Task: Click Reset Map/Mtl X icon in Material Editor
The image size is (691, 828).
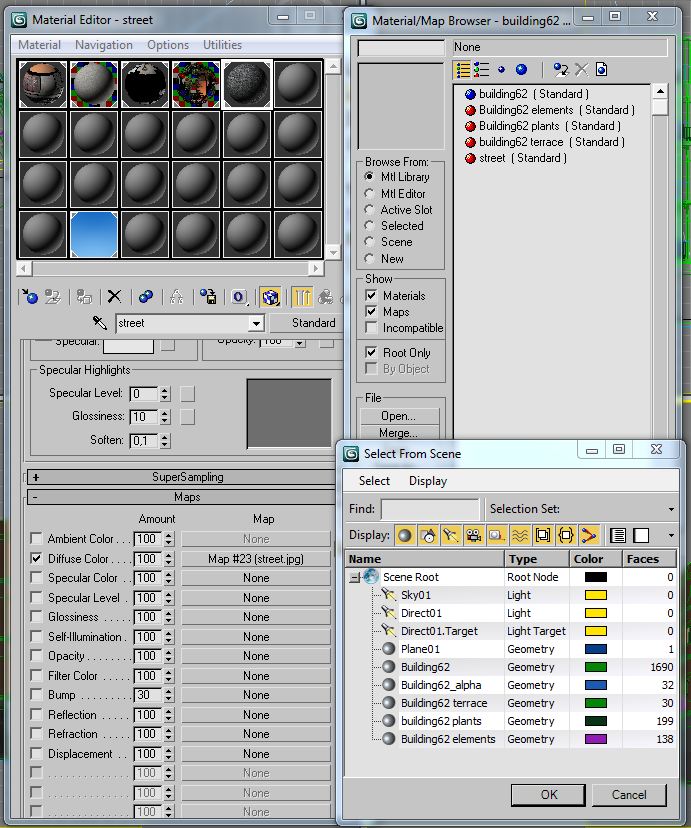Action: tap(114, 297)
